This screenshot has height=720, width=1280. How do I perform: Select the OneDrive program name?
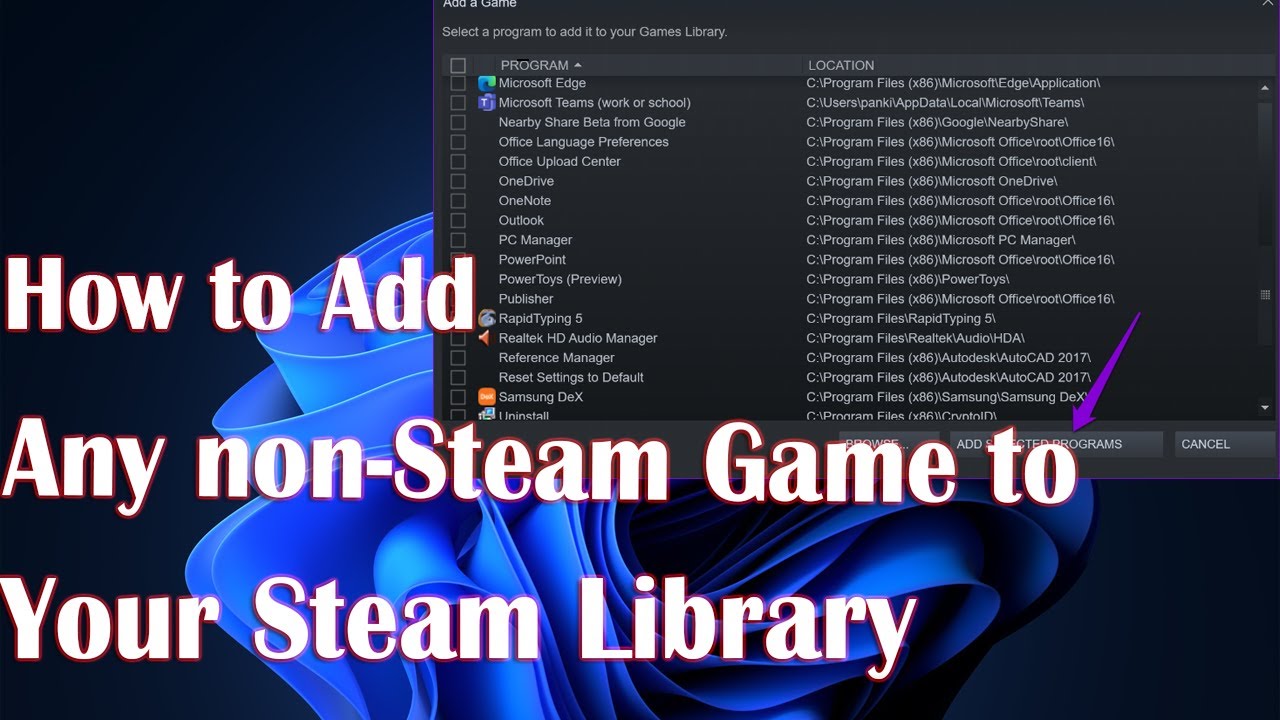coord(526,181)
